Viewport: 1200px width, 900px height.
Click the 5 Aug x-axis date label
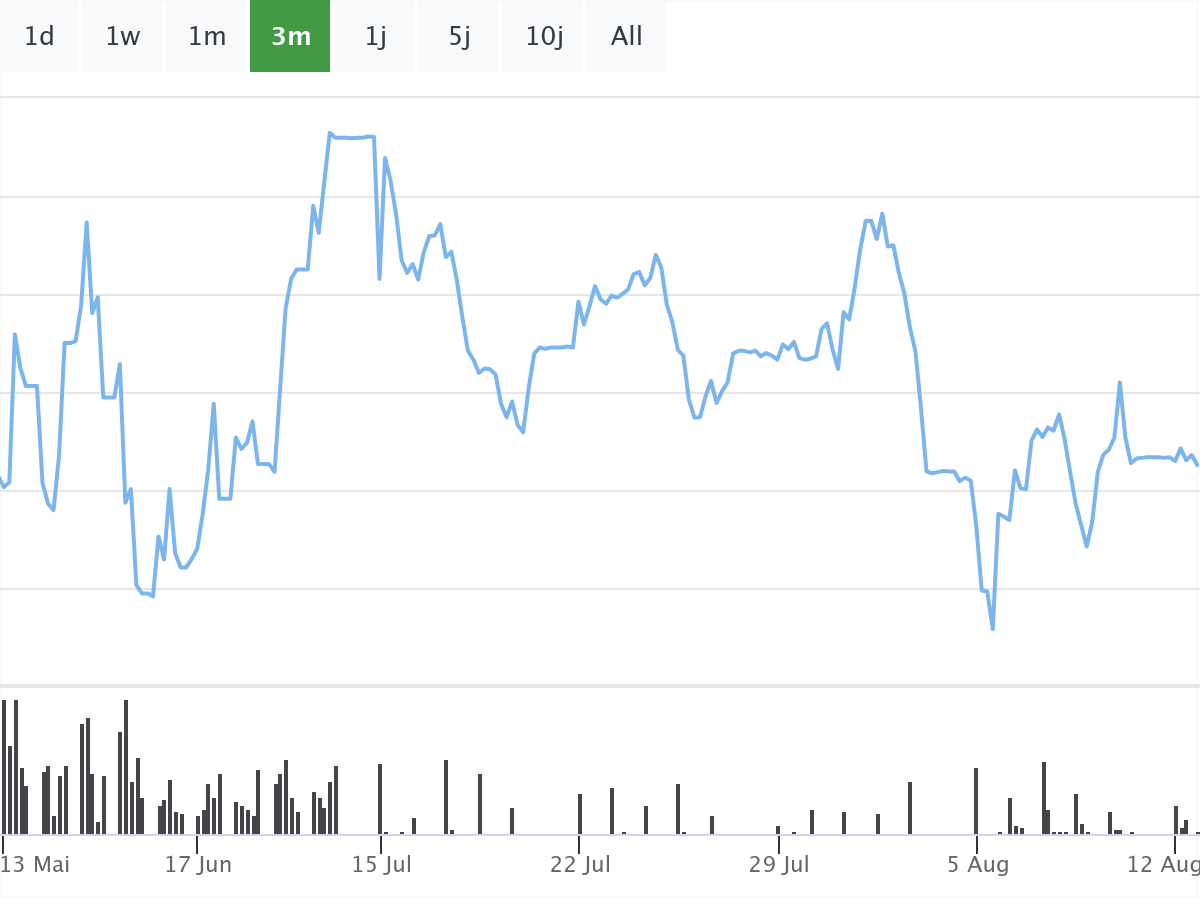979,864
